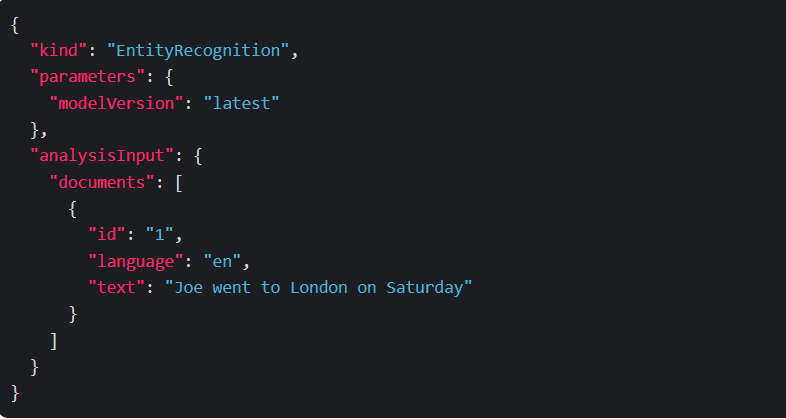The width and height of the screenshot is (786, 419).
Task: Click the opening square bracket after documents
Action: (x=178, y=182)
